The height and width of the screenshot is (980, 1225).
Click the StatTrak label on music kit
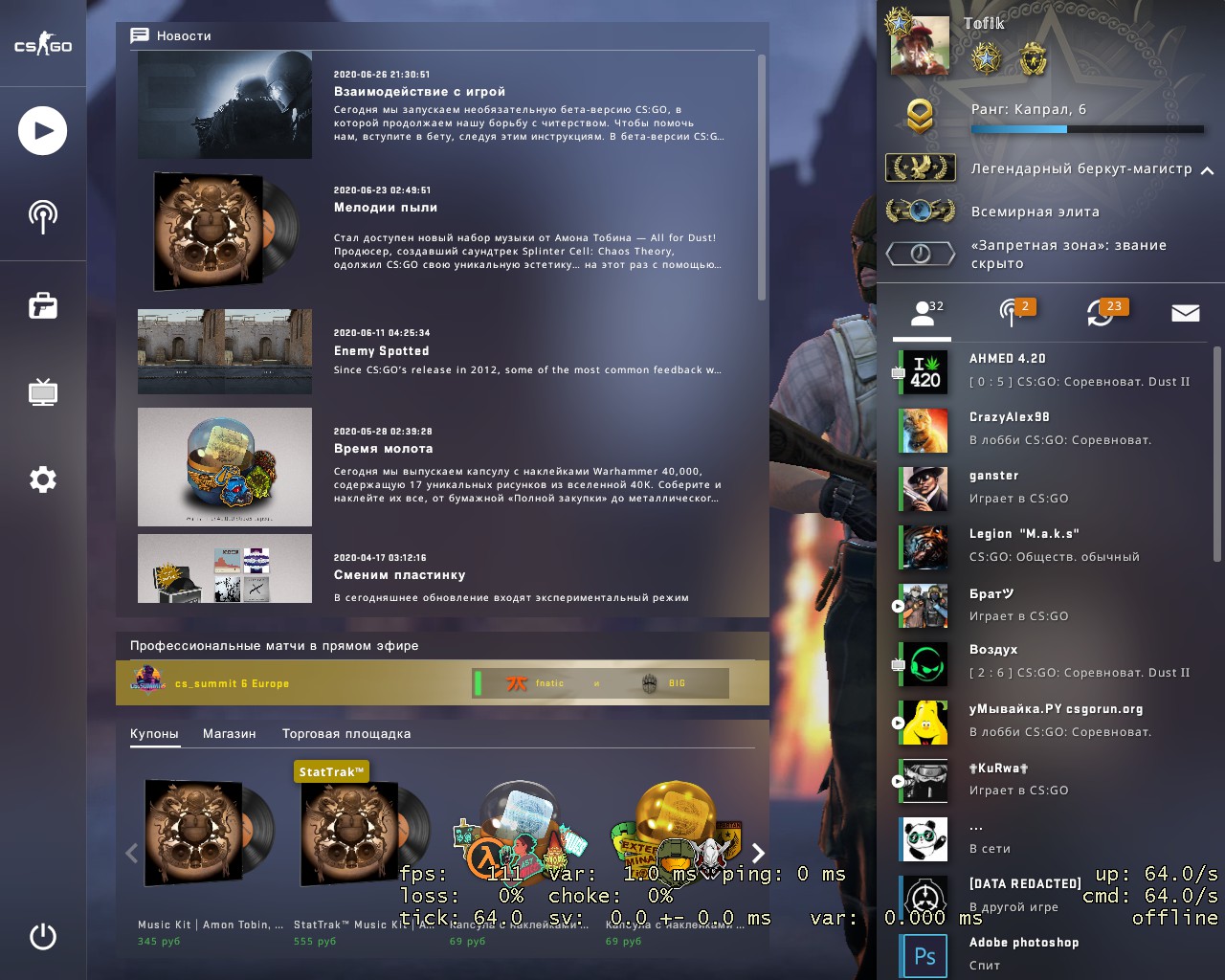(x=331, y=771)
